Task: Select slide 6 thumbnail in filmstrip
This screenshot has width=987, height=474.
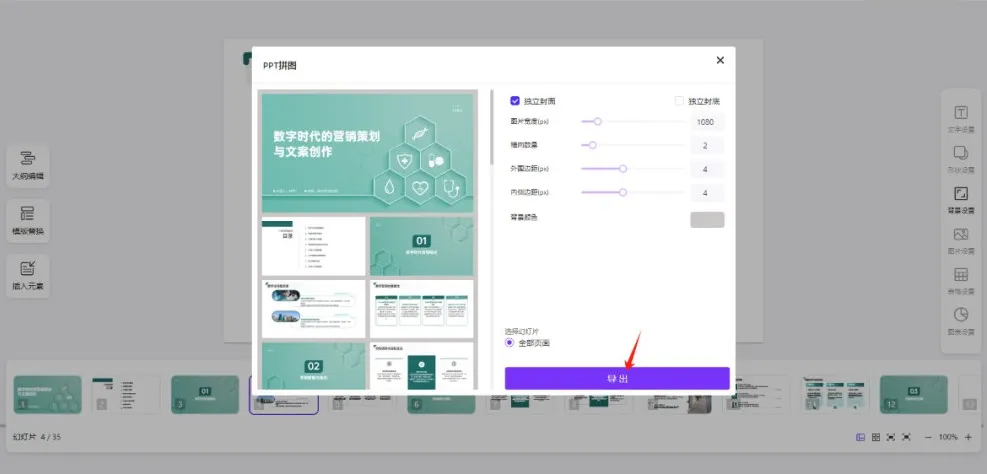Action: [441, 402]
